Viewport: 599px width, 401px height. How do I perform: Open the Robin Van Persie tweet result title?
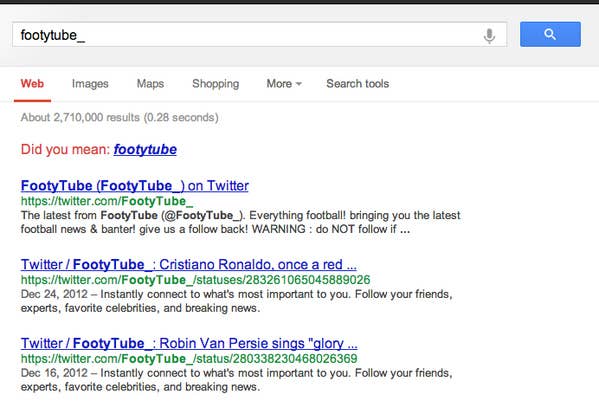[189, 343]
